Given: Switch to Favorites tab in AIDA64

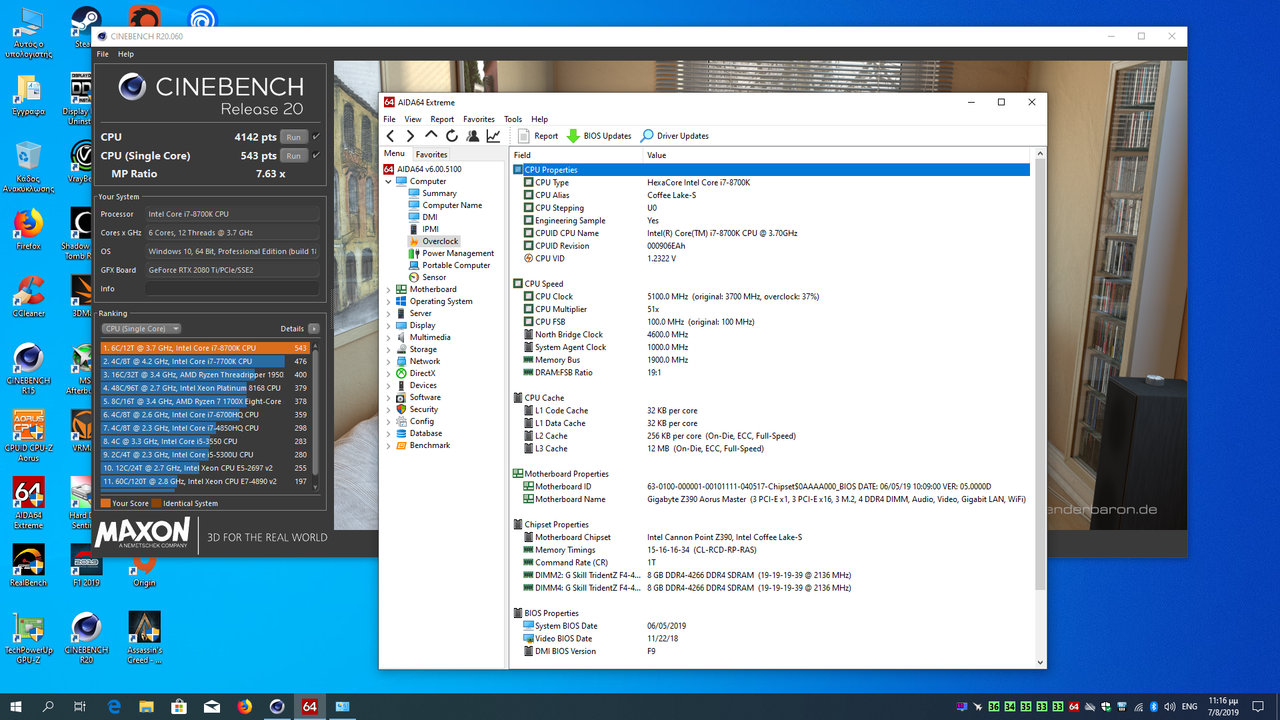Looking at the screenshot, I should pyautogui.click(x=432, y=154).
